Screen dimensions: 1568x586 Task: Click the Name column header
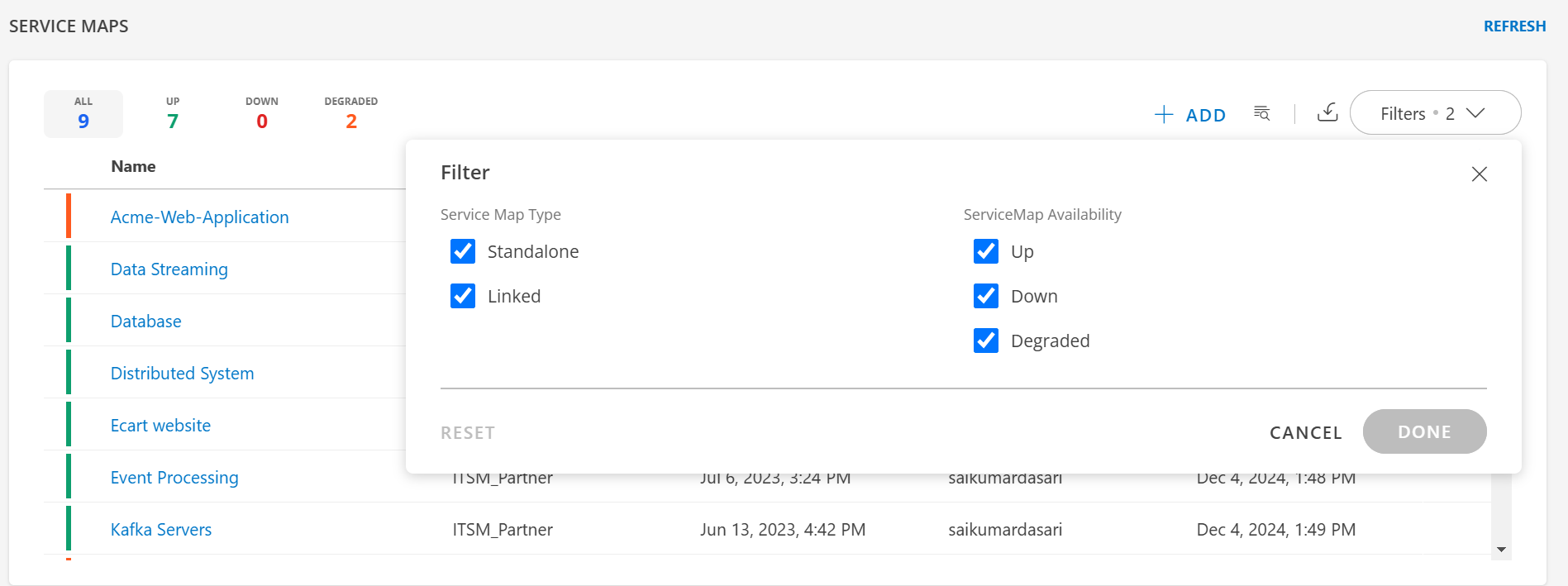pos(134,166)
